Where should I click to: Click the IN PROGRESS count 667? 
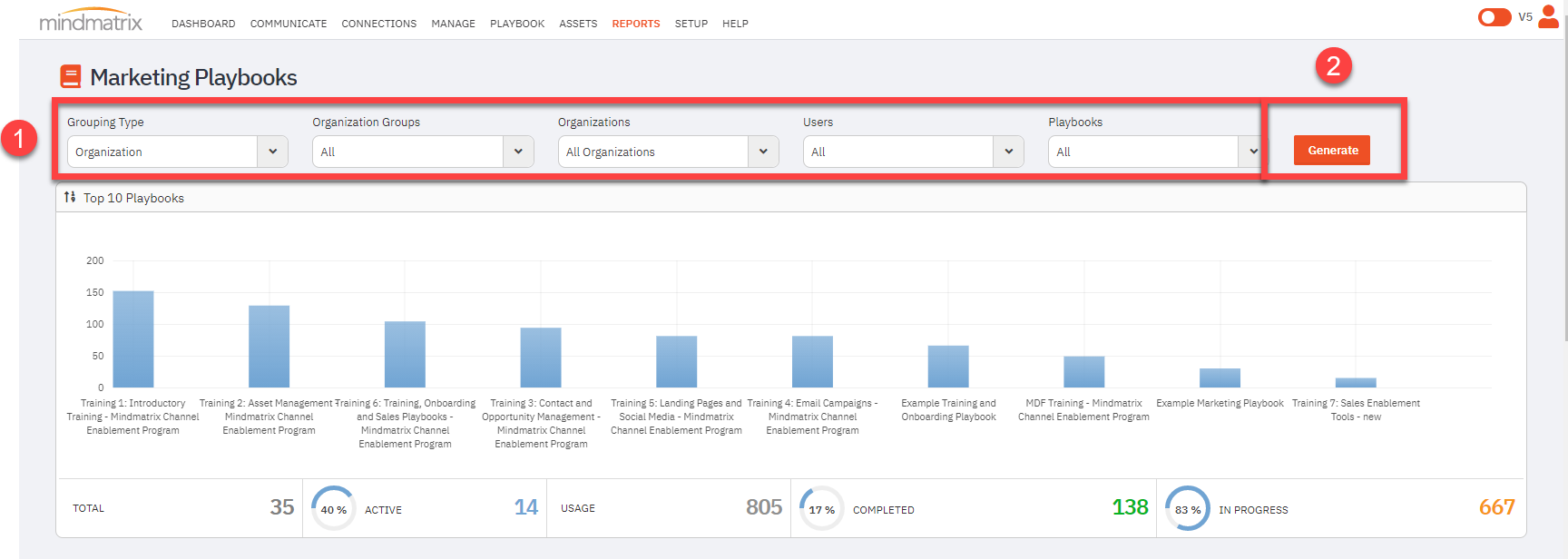click(1497, 507)
